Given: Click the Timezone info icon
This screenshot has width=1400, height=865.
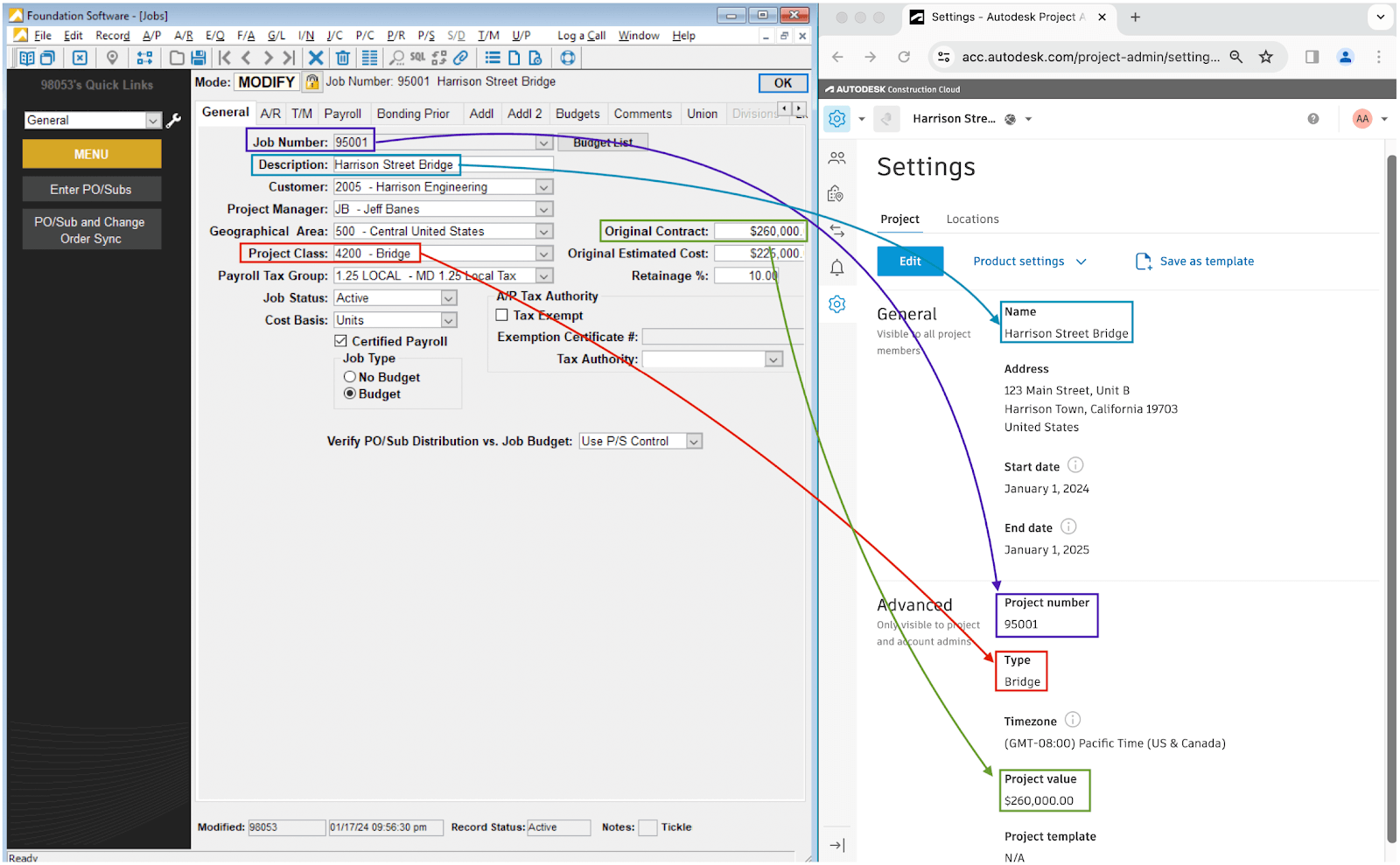Looking at the screenshot, I should [x=1073, y=720].
